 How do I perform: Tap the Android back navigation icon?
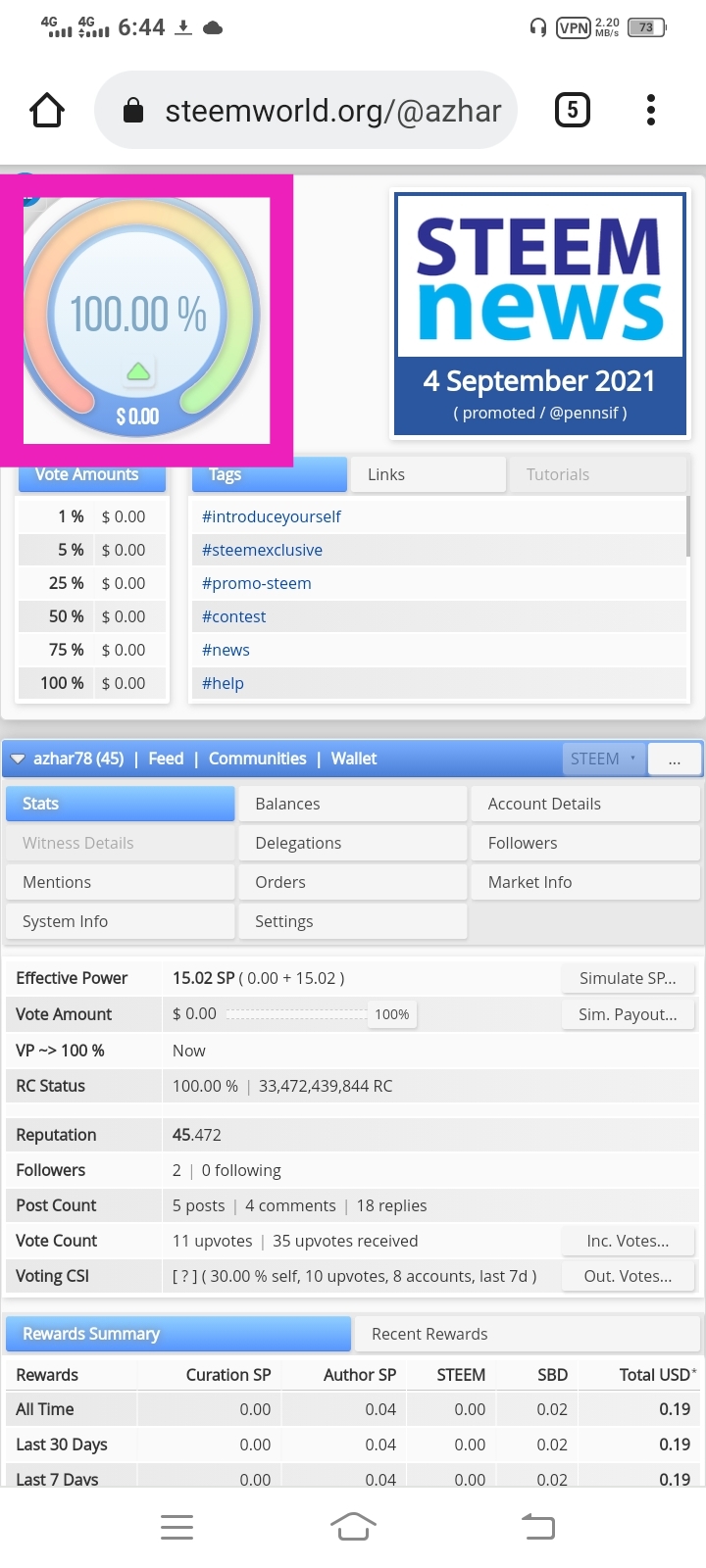(x=537, y=1526)
